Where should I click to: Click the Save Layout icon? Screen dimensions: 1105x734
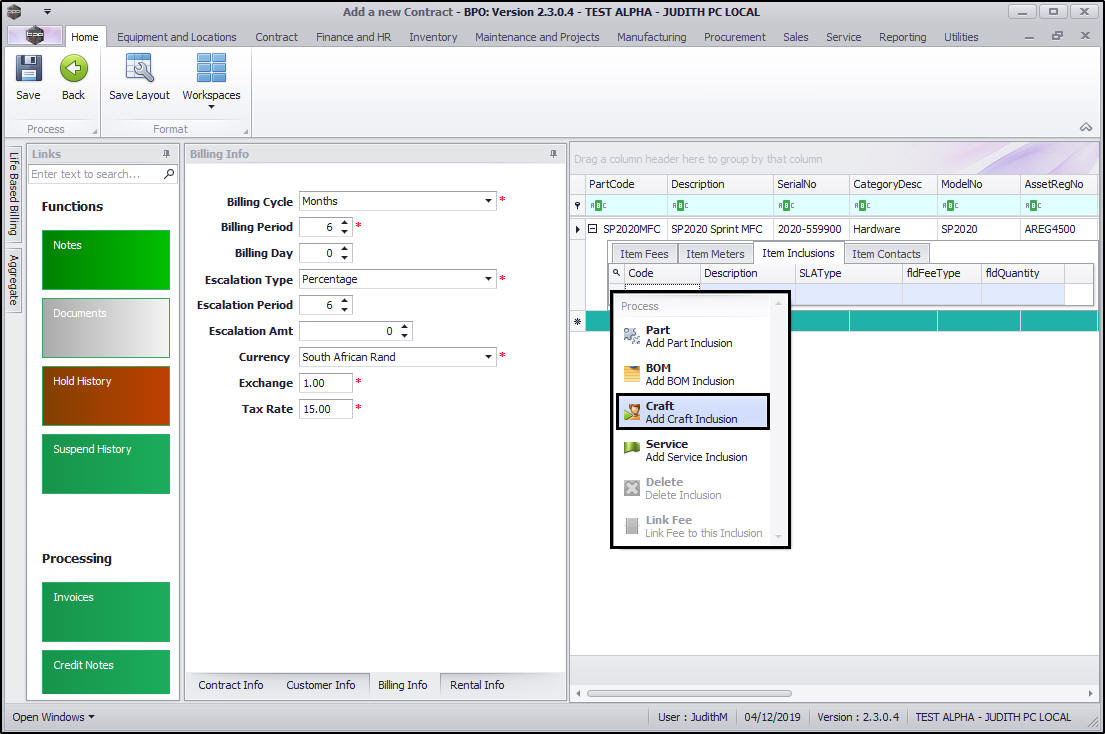(139, 69)
